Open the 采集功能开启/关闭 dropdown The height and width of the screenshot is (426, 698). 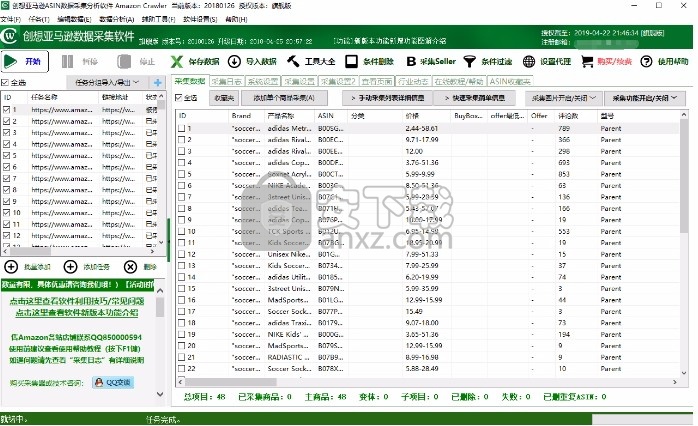[x=644, y=98]
